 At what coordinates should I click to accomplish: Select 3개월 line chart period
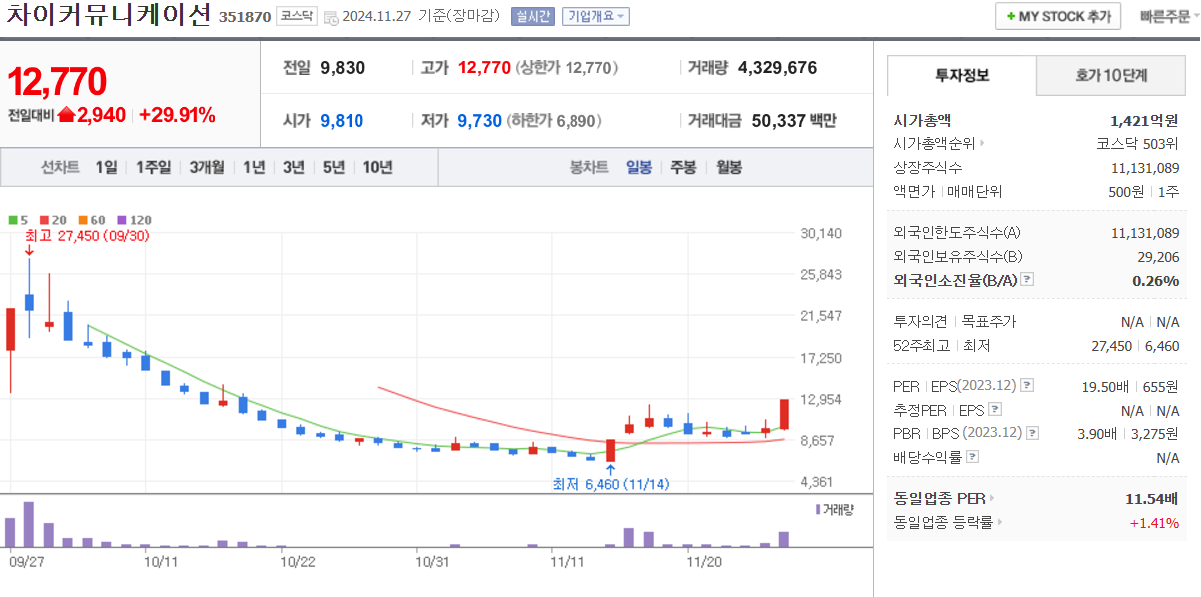click(x=206, y=167)
